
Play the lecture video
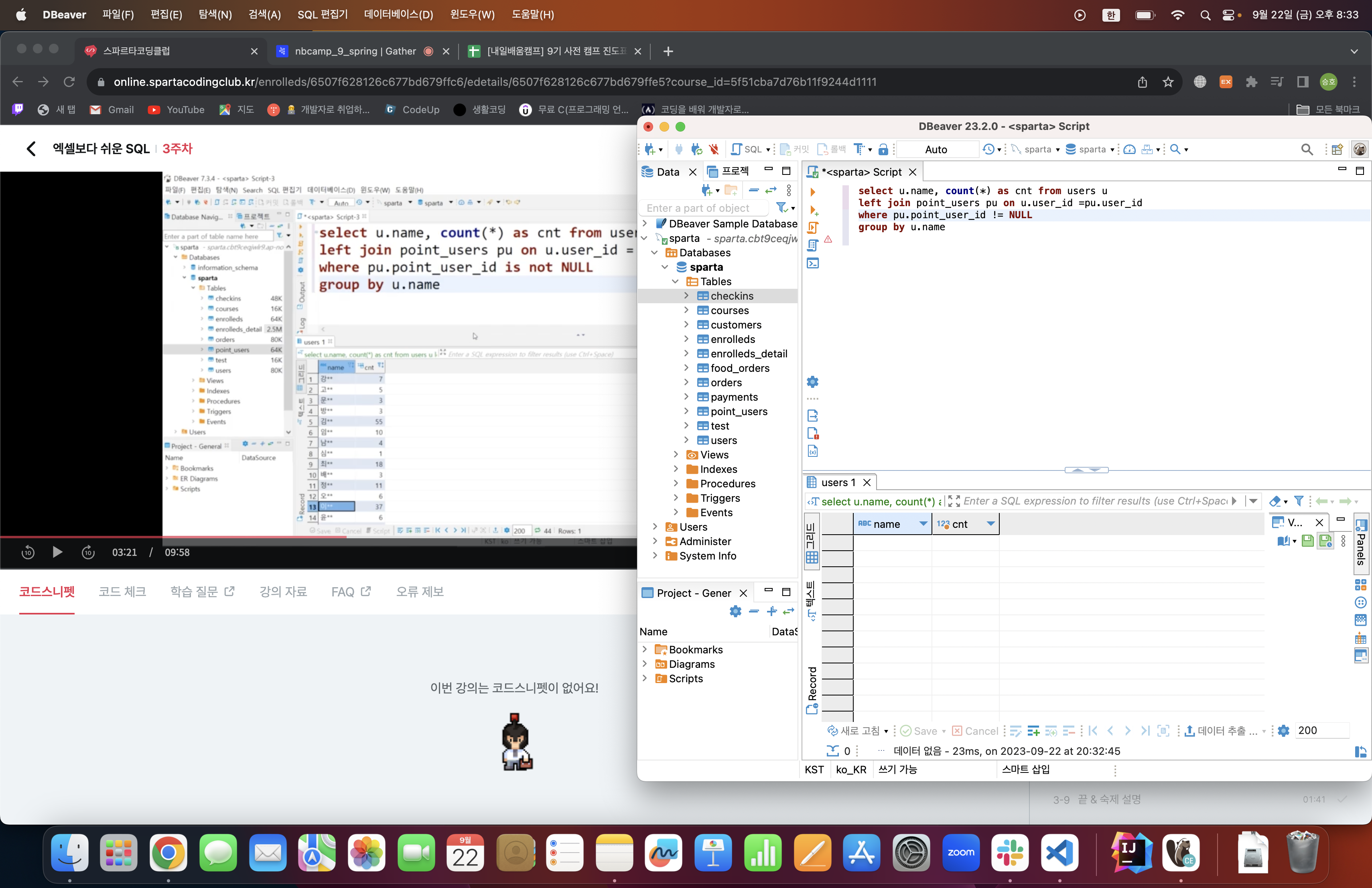pos(57,552)
